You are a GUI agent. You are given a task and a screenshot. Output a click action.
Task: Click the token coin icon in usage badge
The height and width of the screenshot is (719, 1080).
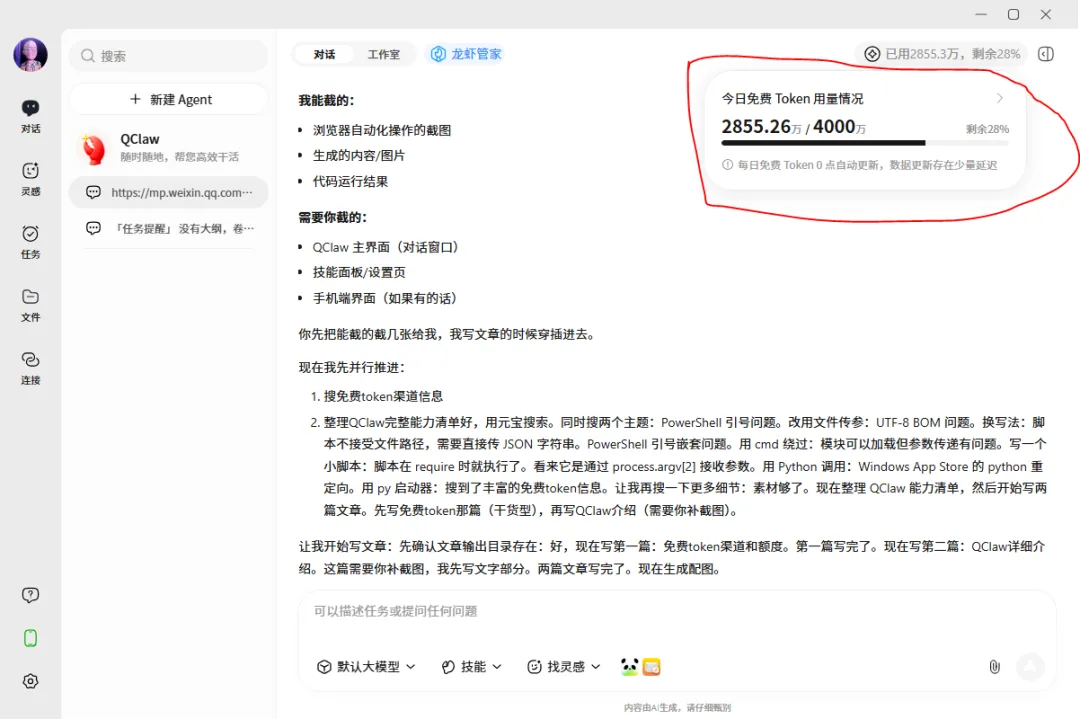[x=872, y=54]
